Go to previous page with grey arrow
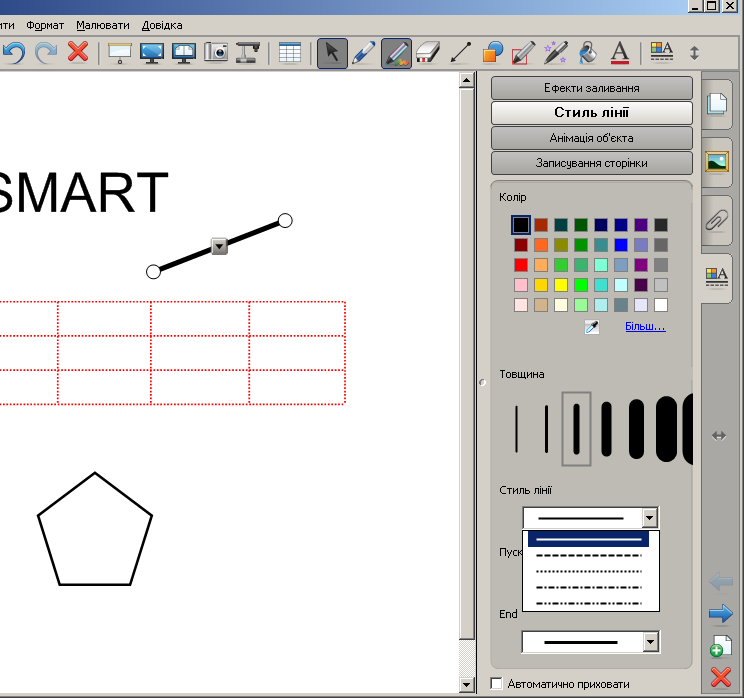Image resolution: width=744 pixels, height=698 pixels. tap(721, 581)
